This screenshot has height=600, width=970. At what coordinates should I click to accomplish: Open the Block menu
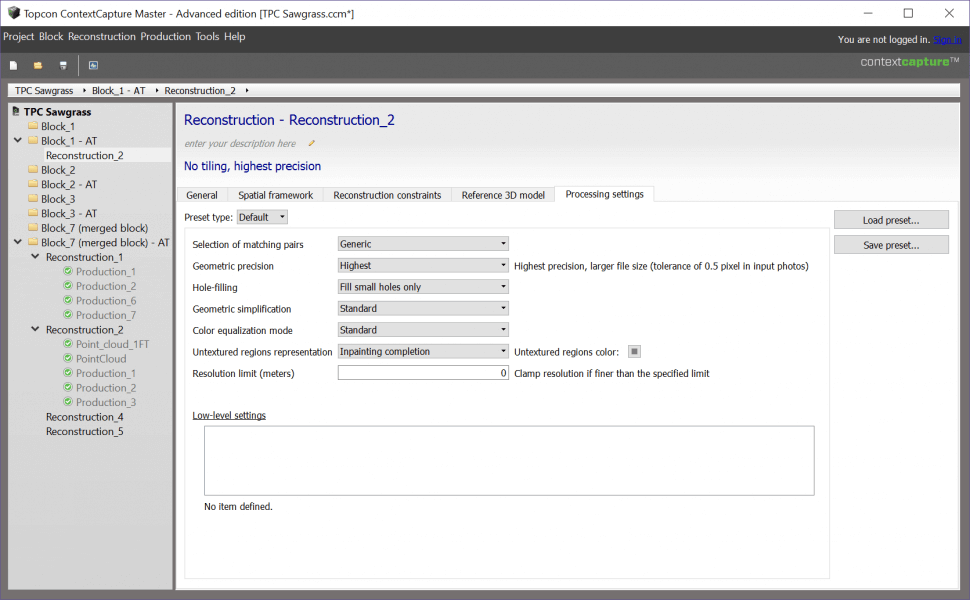point(51,36)
